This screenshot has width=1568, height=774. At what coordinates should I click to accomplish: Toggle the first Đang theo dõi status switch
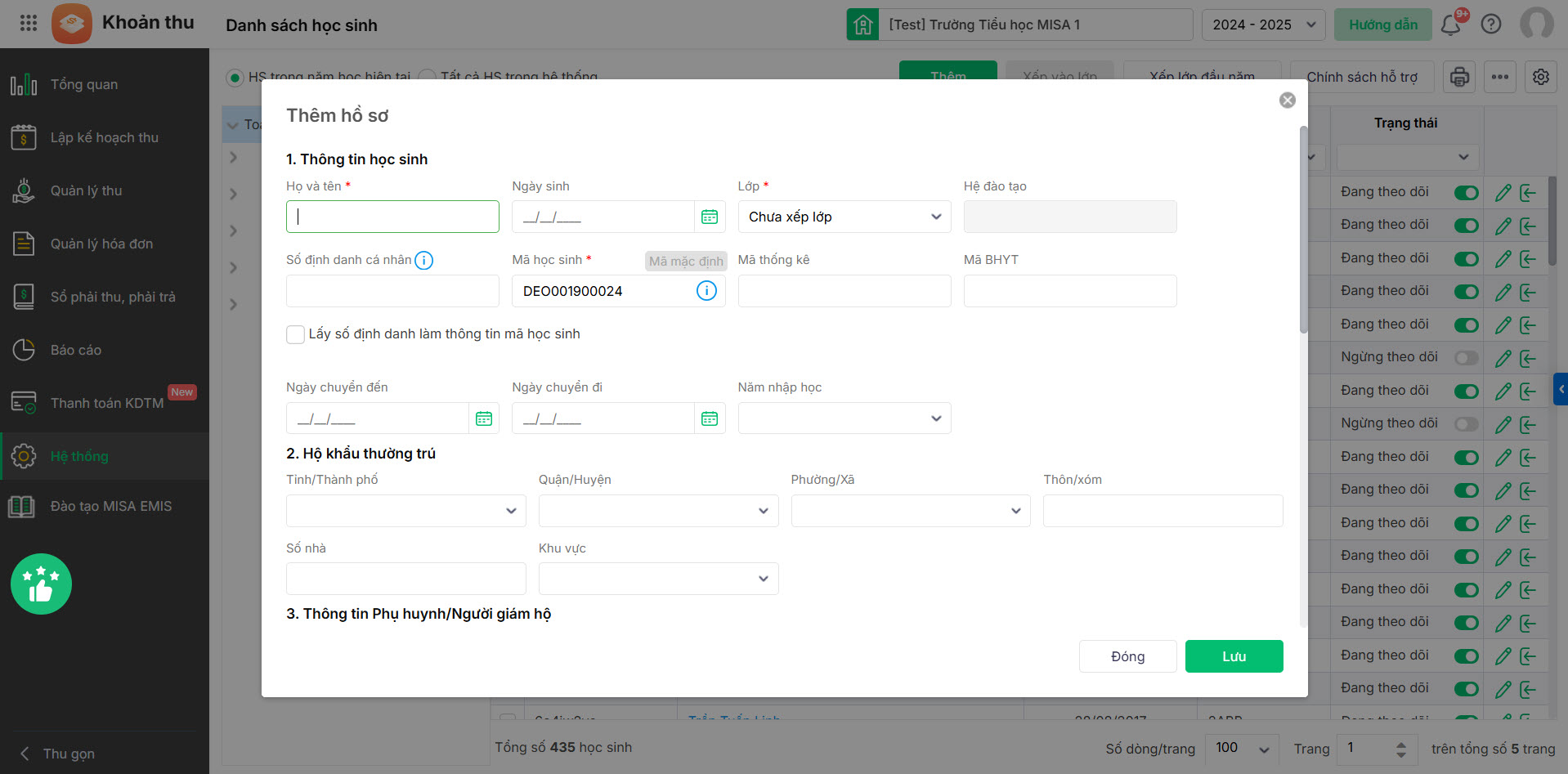[1467, 193]
